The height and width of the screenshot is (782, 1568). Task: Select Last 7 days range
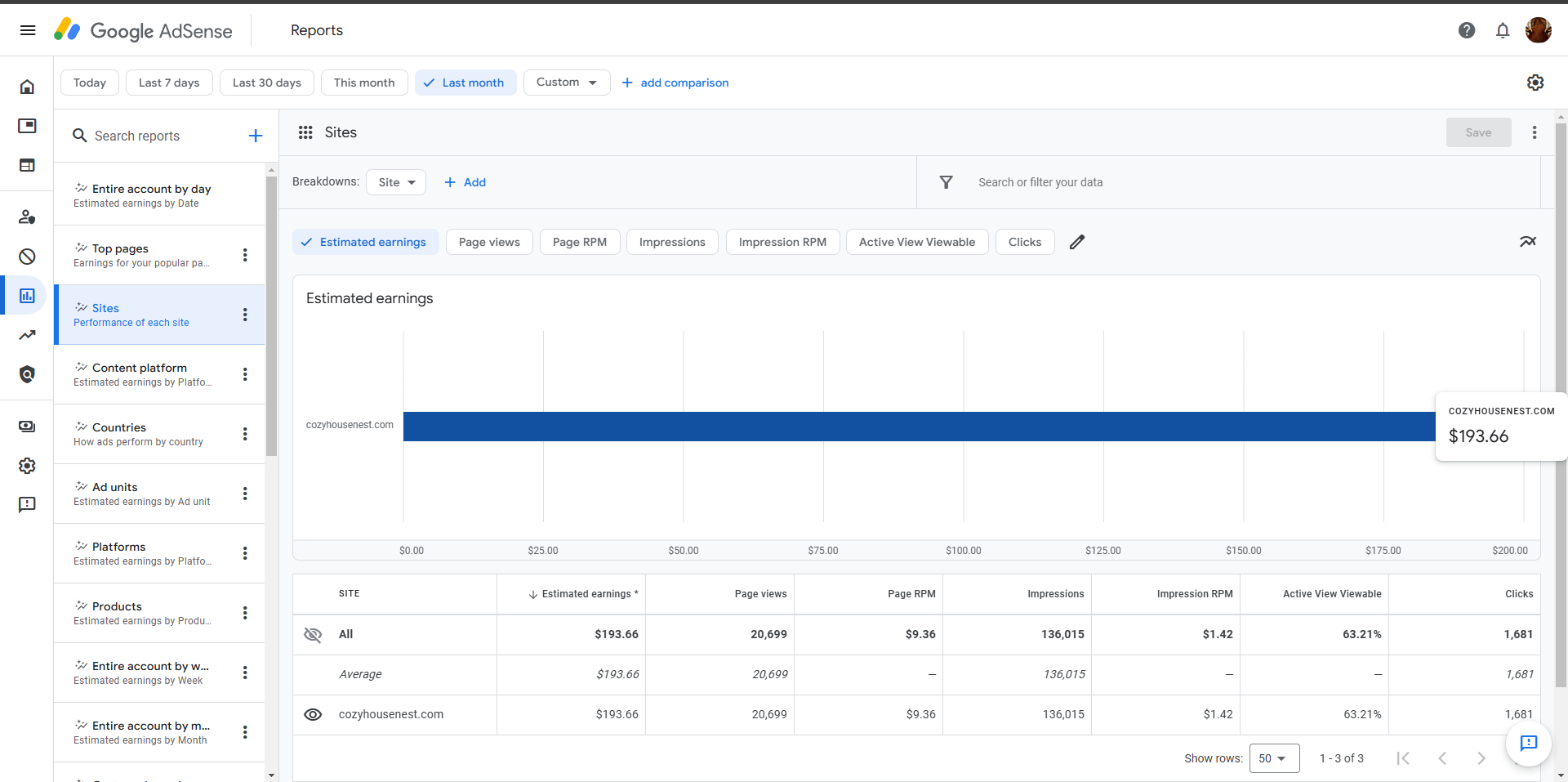coord(169,83)
